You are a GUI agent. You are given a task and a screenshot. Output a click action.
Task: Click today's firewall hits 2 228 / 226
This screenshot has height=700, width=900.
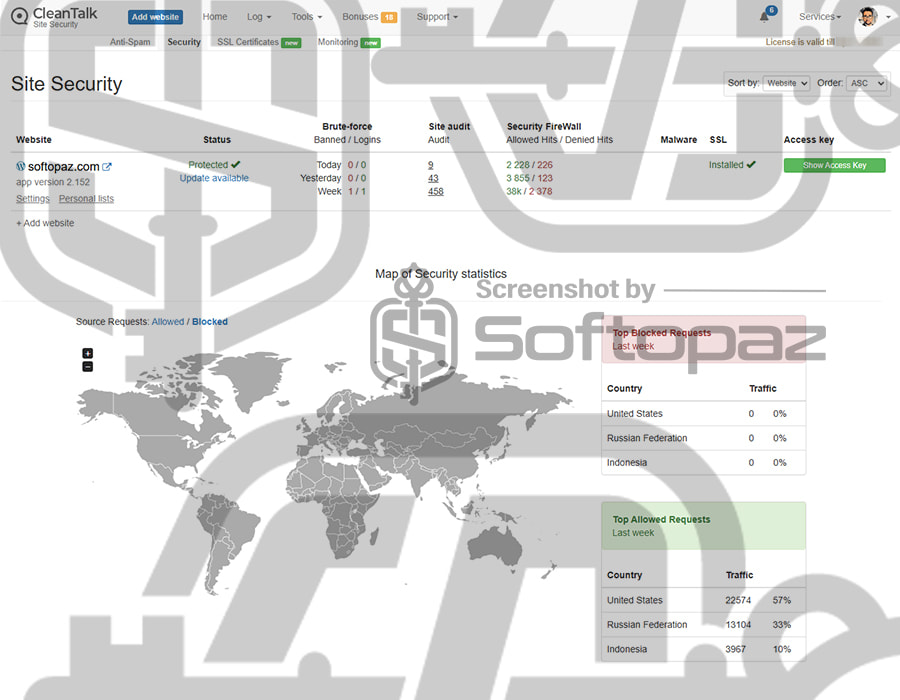[529, 165]
